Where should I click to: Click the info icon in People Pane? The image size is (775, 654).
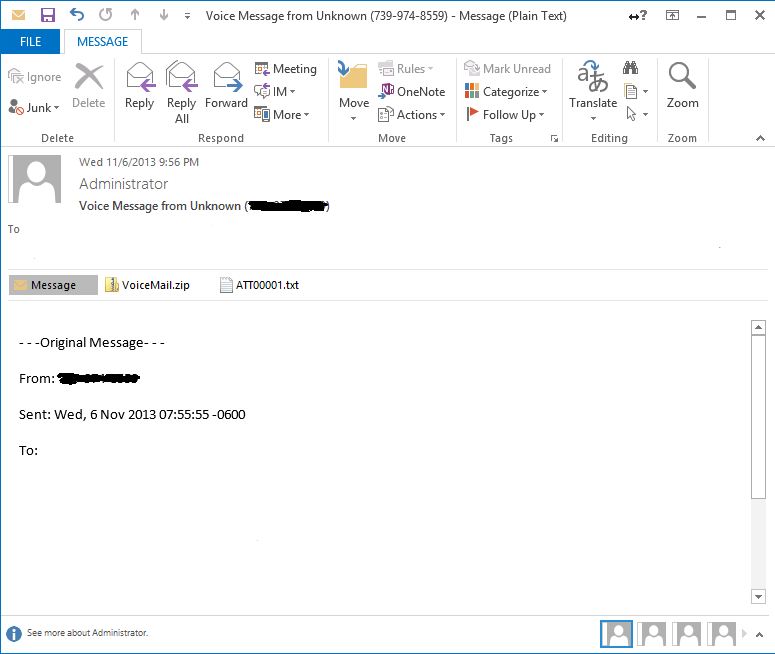(x=14, y=634)
